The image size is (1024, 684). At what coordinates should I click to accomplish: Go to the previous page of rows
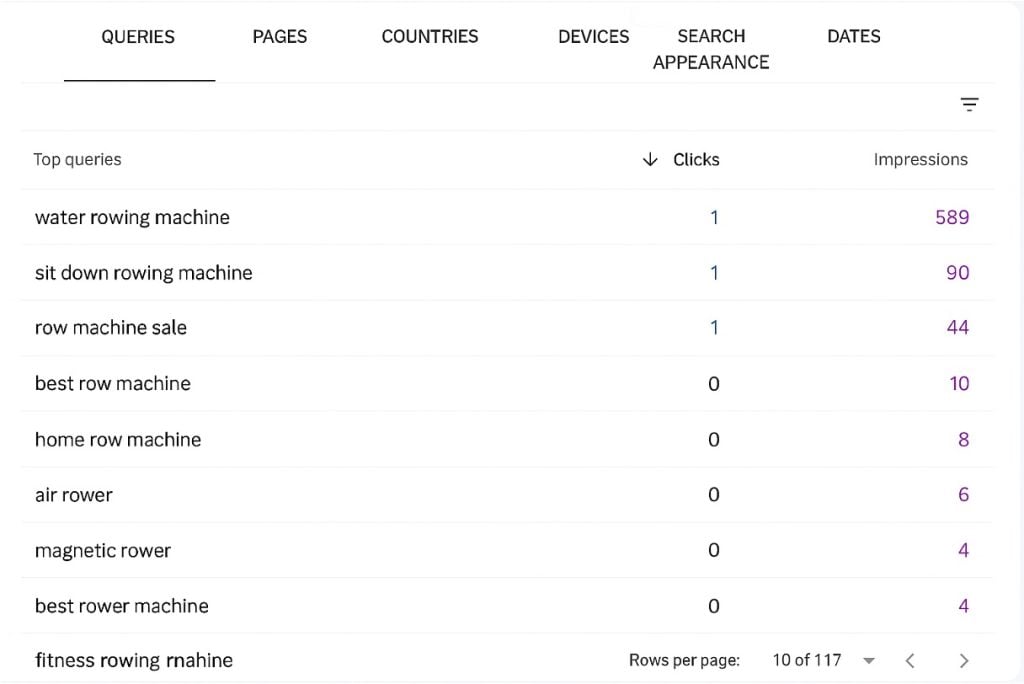point(910,660)
